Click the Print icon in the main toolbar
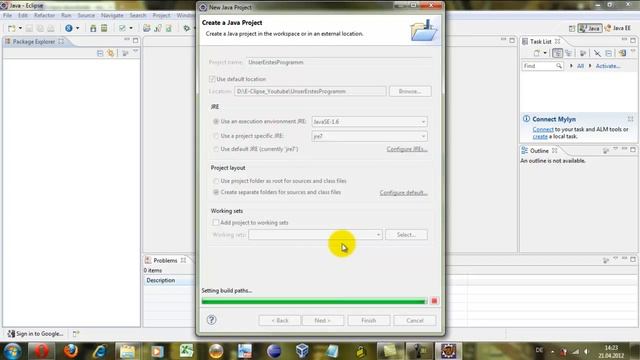 point(51,28)
